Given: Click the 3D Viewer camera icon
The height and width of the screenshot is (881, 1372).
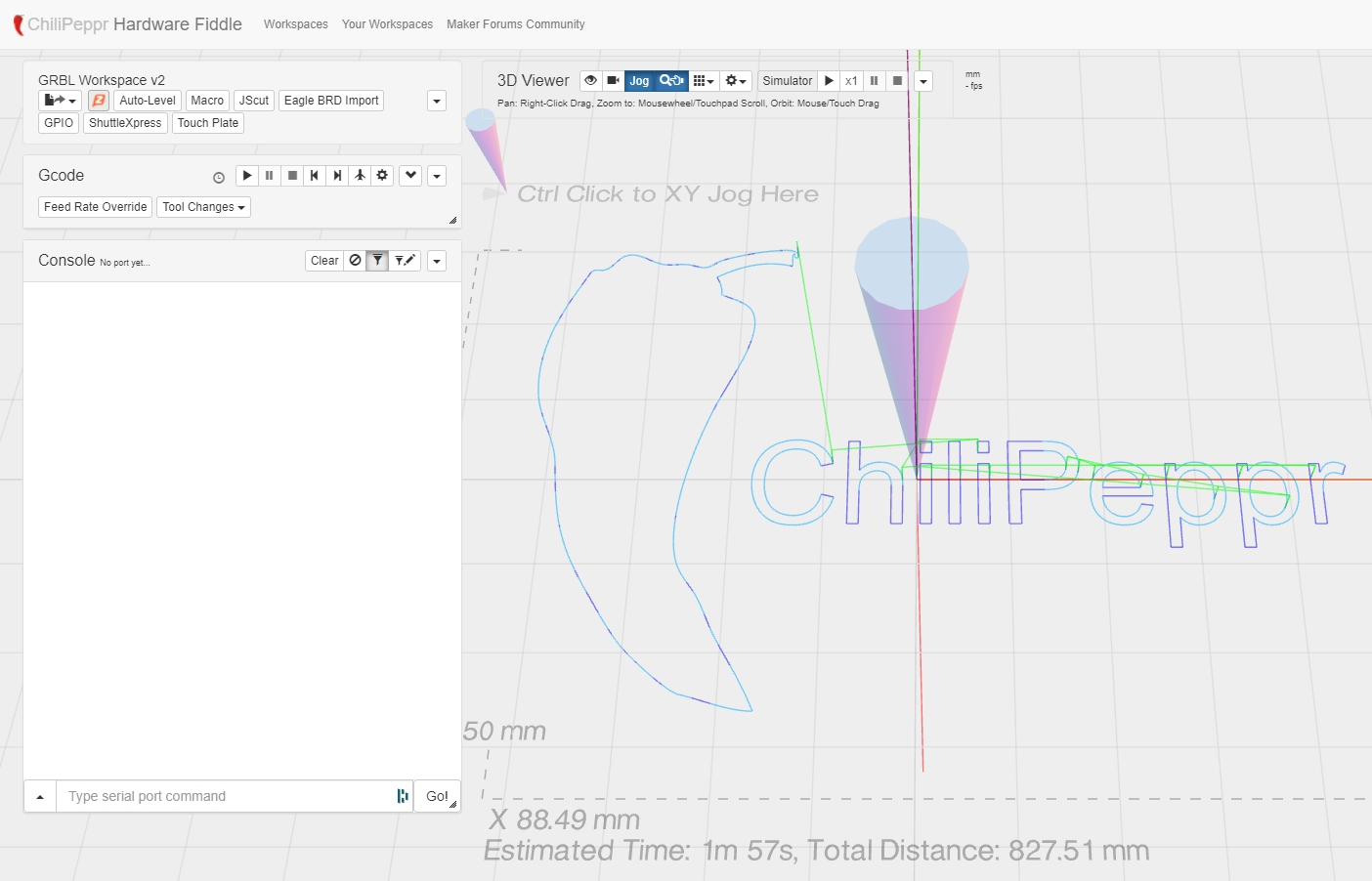Looking at the screenshot, I should [613, 81].
